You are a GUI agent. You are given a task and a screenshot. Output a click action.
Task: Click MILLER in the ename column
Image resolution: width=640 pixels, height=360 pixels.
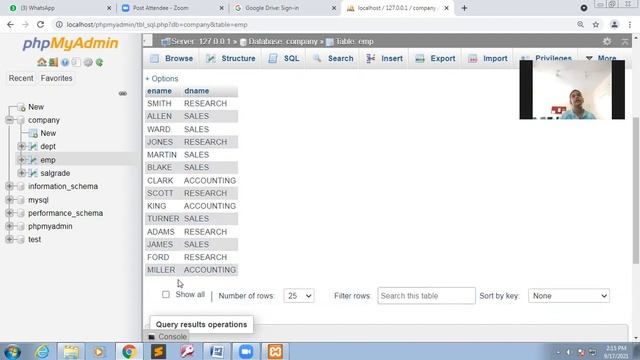161,270
